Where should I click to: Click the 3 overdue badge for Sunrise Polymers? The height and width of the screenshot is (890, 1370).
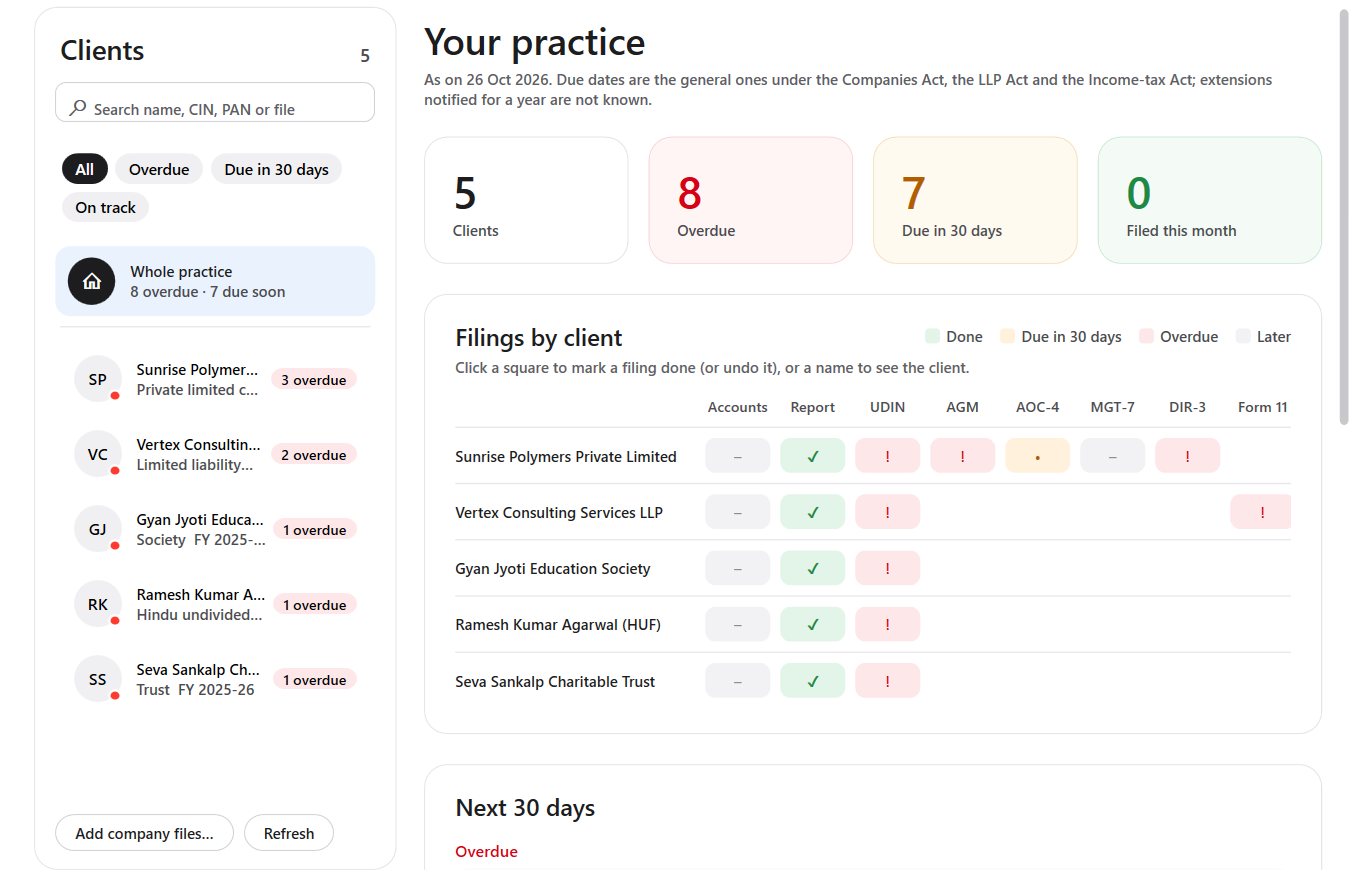(x=314, y=380)
